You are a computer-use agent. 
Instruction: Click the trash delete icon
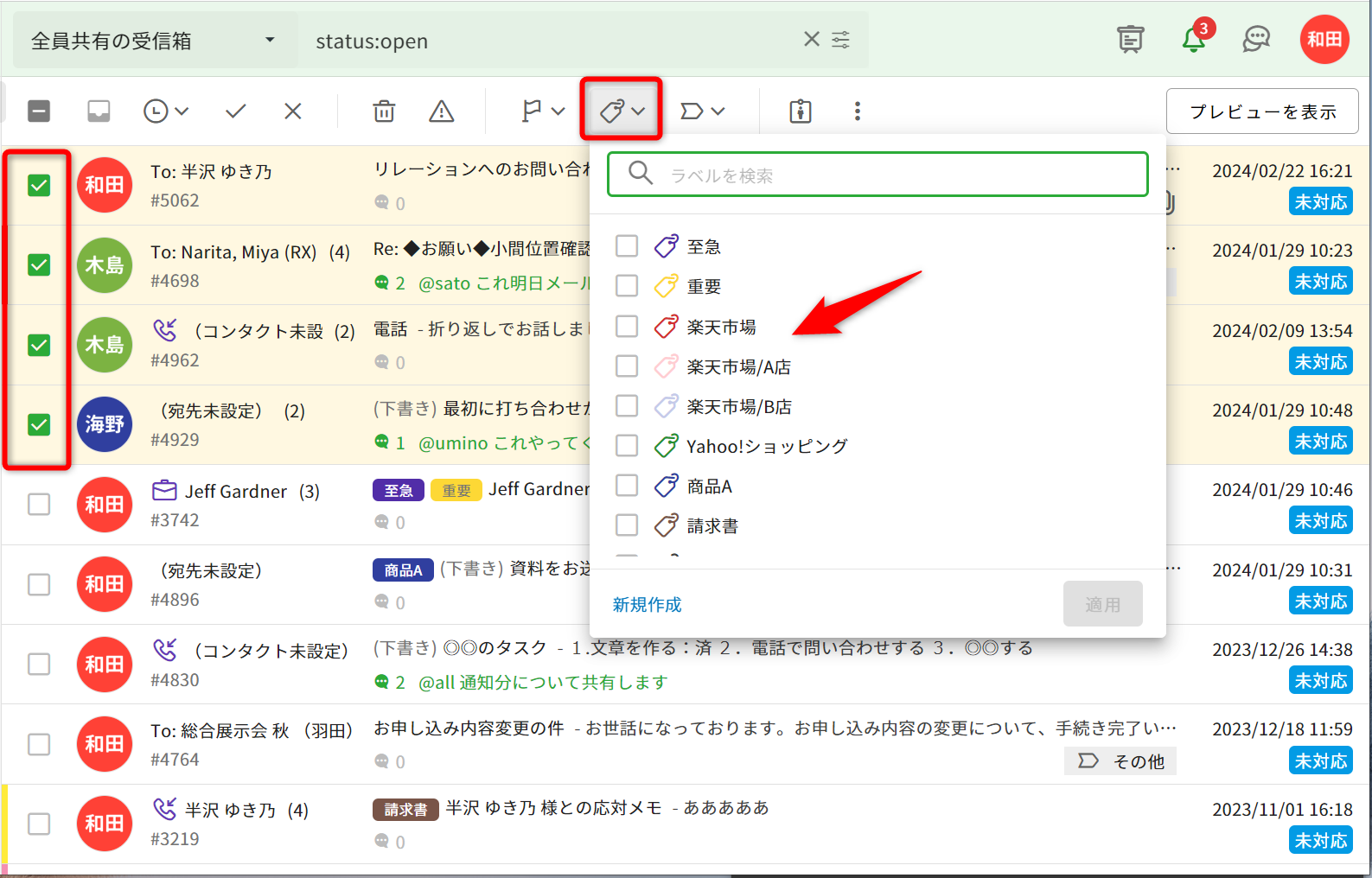click(384, 111)
